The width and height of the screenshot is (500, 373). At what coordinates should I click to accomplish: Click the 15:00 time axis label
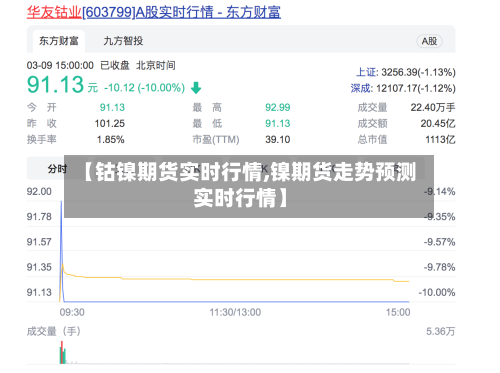tap(398, 312)
